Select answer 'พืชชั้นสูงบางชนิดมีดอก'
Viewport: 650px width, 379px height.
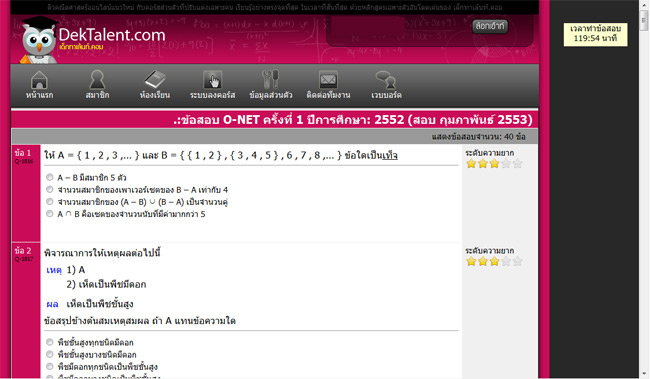tap(50, 354)
